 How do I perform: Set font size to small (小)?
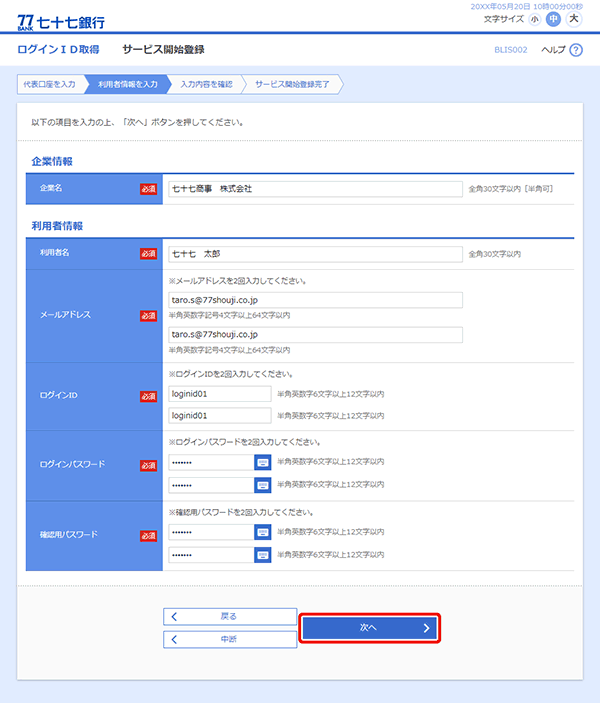coord(535,19)
